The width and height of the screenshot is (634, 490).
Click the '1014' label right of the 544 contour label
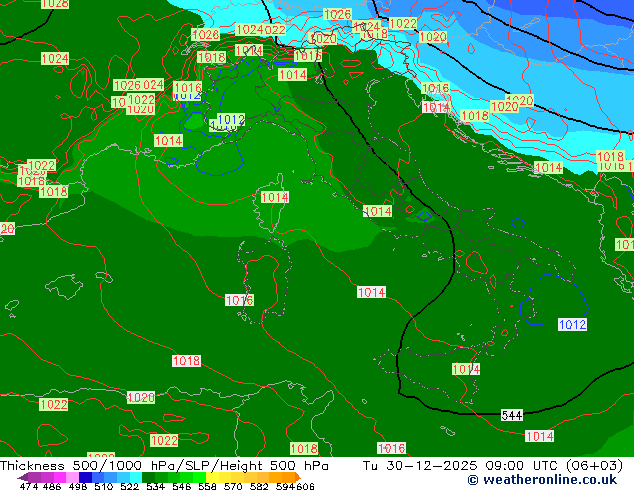click(x=540, y=436)
